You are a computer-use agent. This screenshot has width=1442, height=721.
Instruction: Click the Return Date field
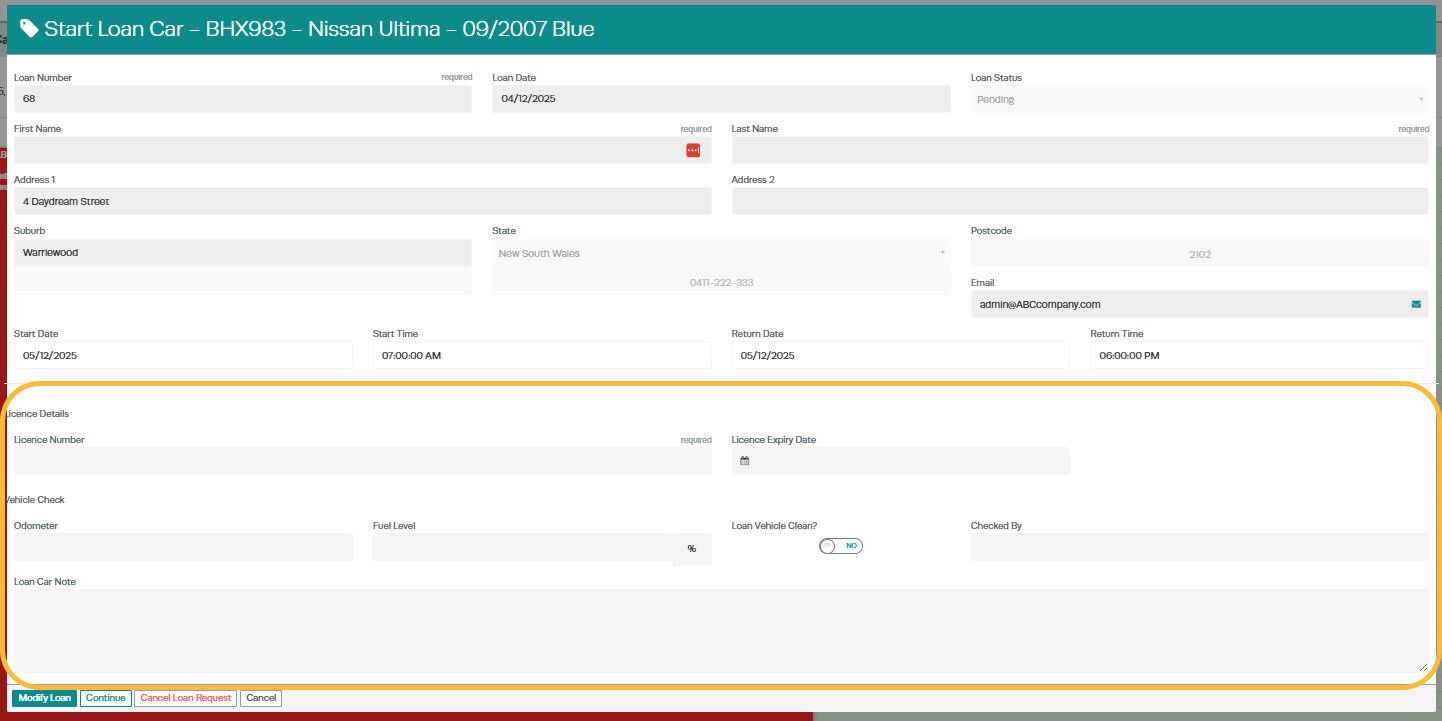(901, 355)
